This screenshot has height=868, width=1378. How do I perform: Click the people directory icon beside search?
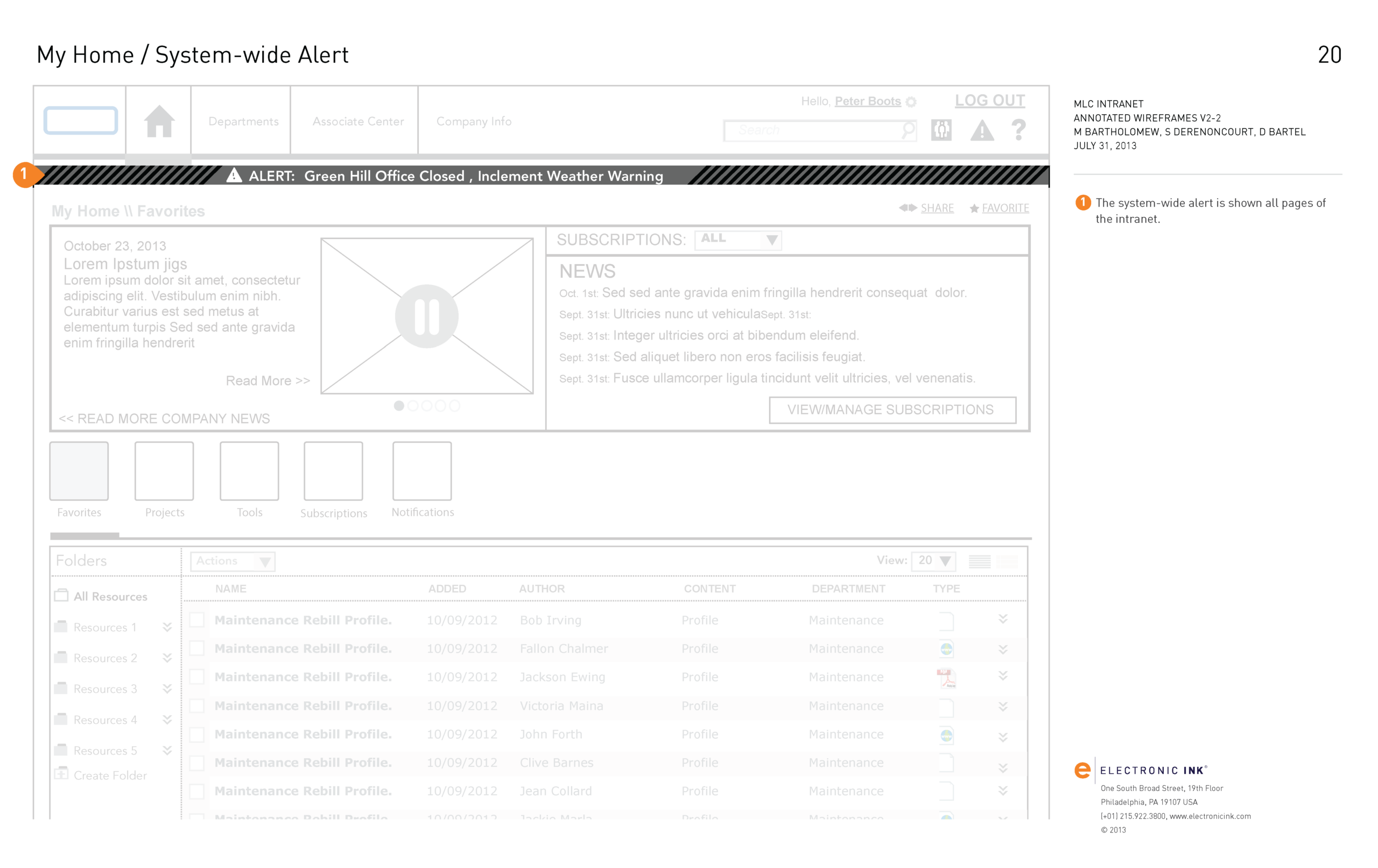click(941, 130)
